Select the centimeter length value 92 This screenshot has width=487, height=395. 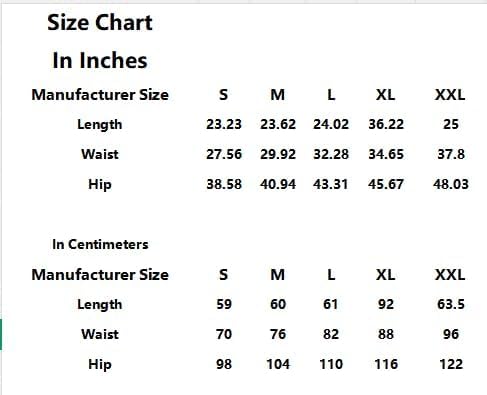click(386, 304)
